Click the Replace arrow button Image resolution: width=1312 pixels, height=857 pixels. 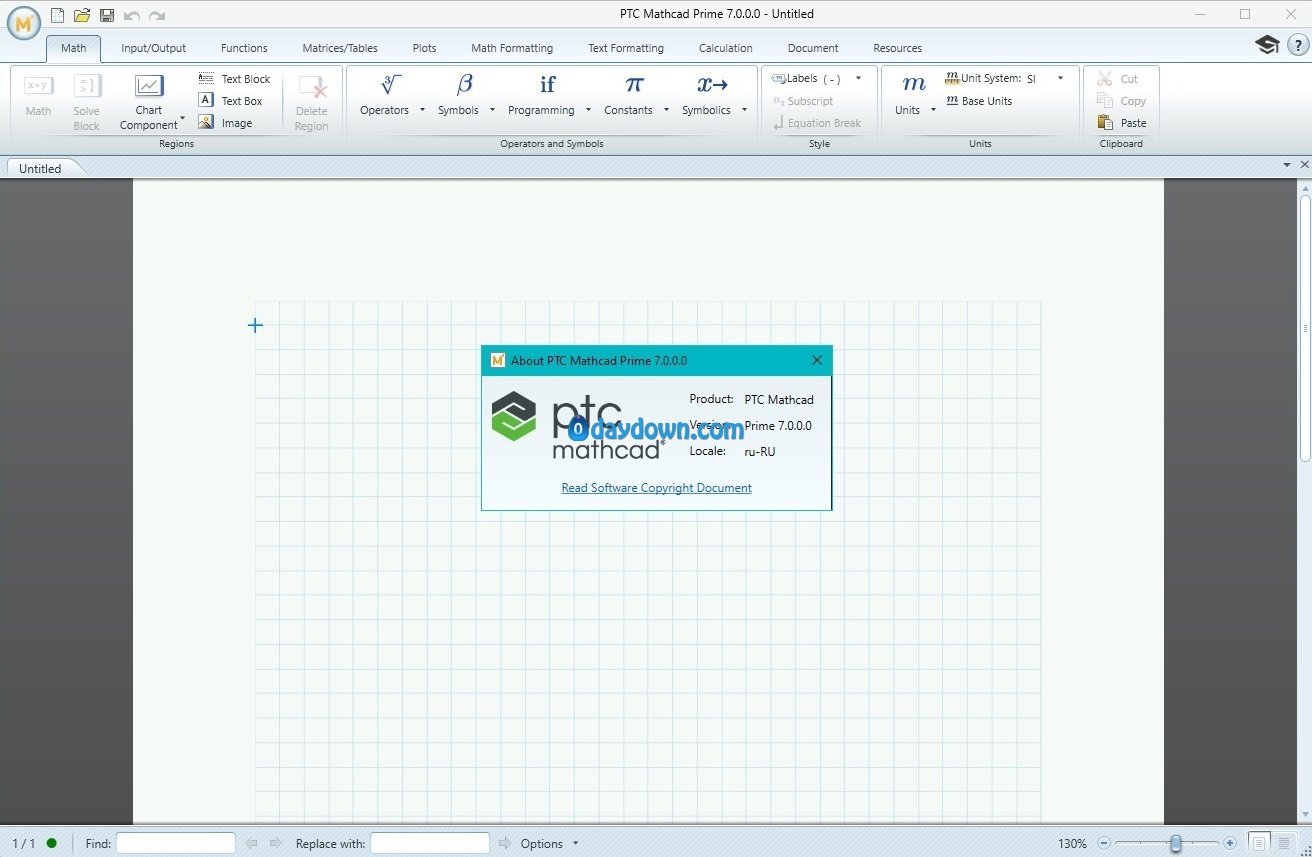(504, 843)
